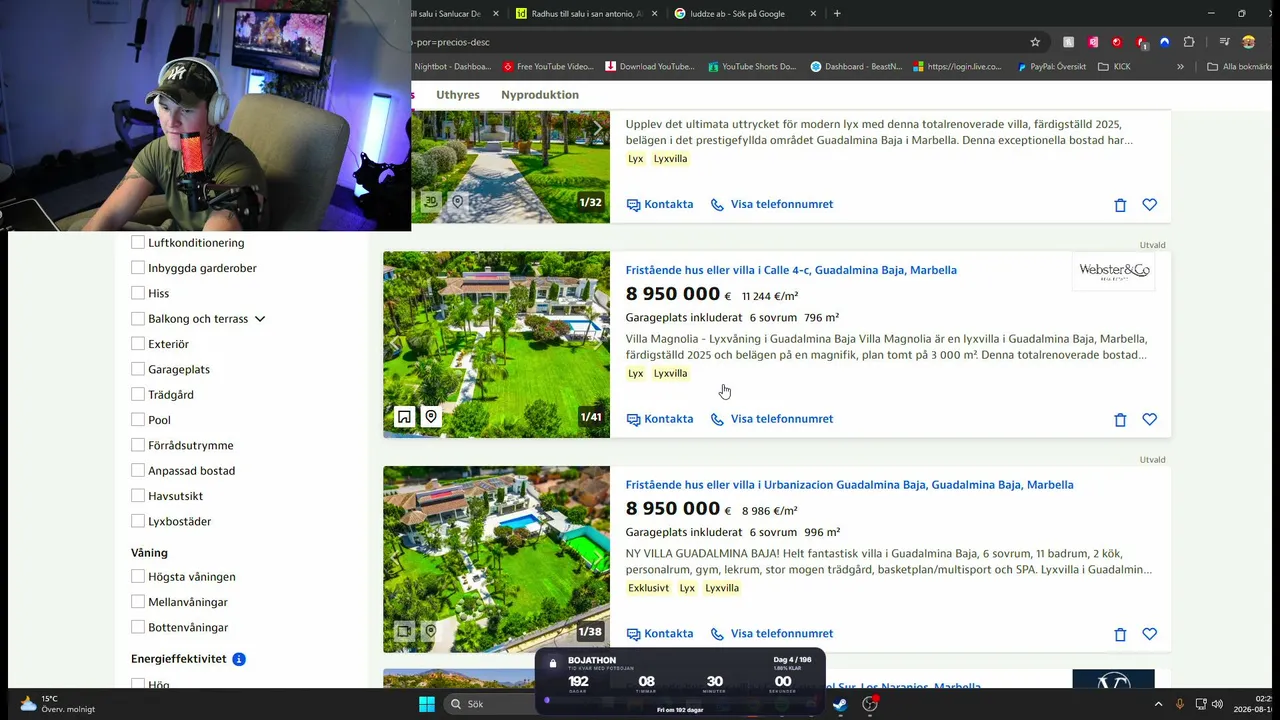Open the Windows Start menu

[x=427, y=704]
